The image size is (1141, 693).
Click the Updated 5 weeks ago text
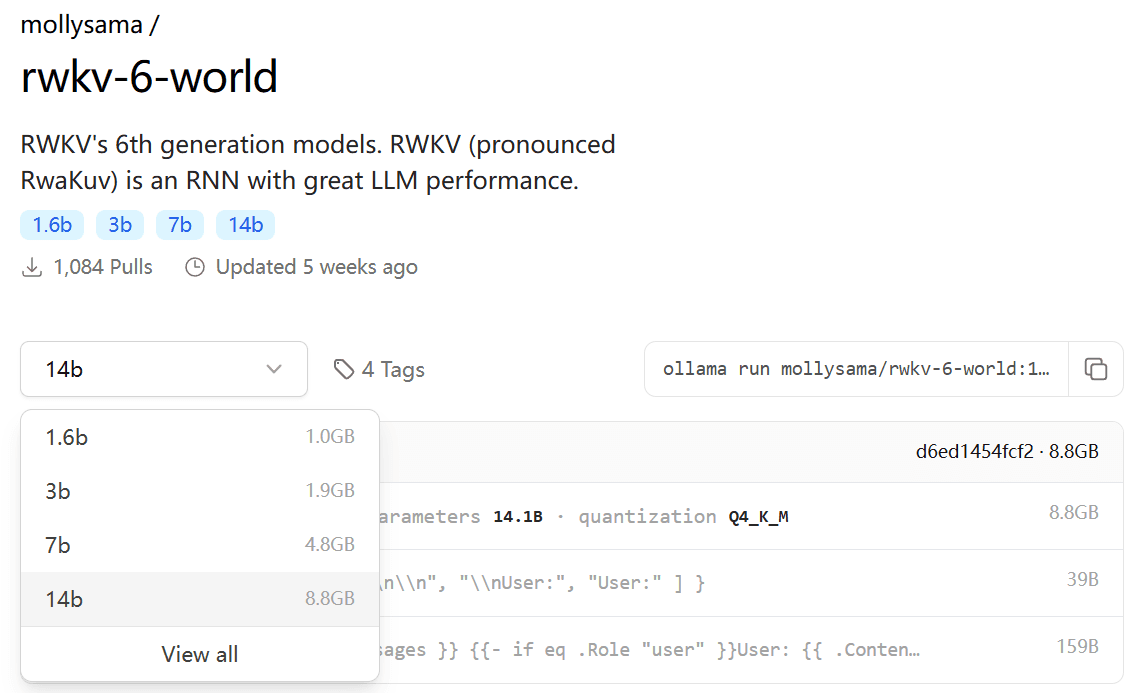pyautogui.click(x=317, y=267)
